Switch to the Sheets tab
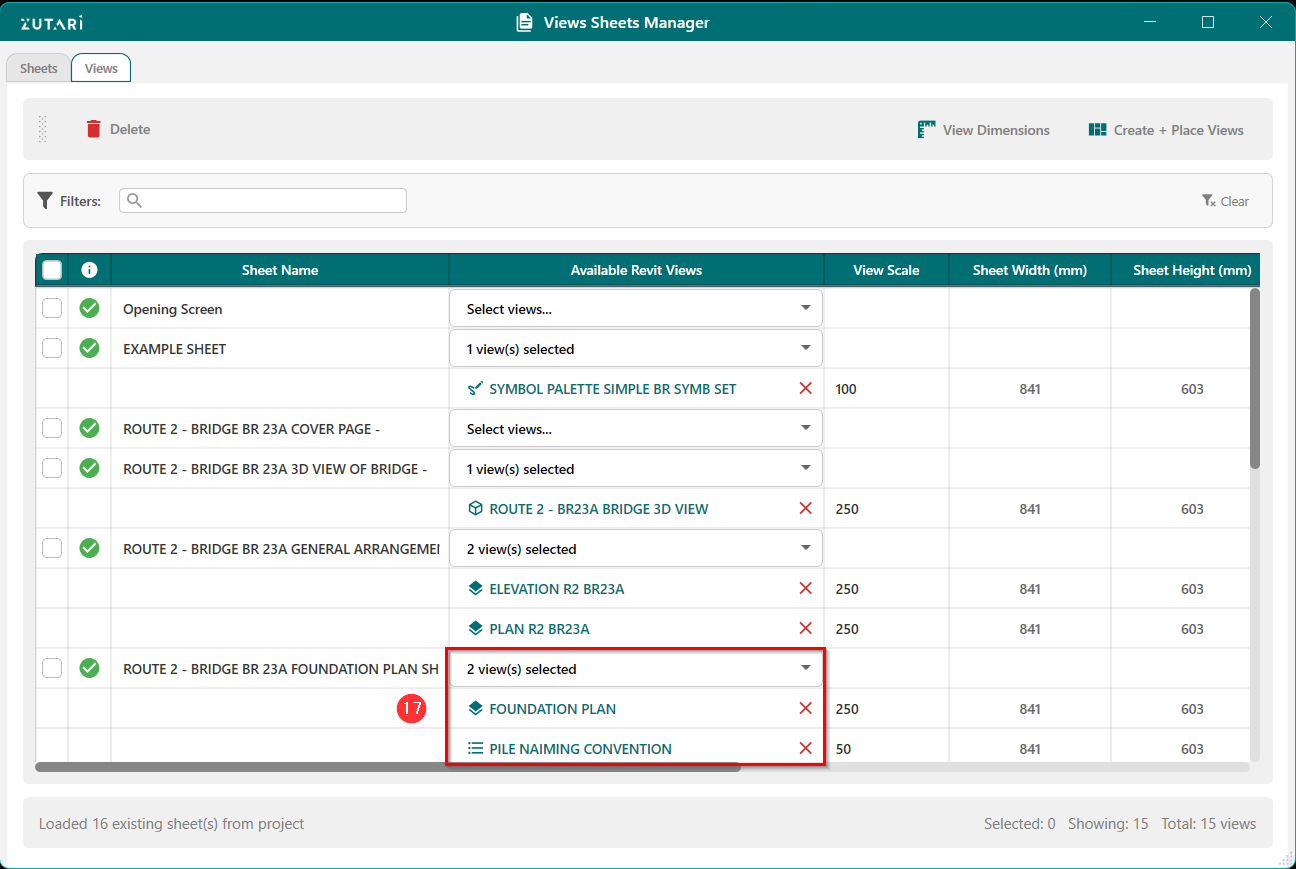 pyautogui.click(x=39, y=68)
